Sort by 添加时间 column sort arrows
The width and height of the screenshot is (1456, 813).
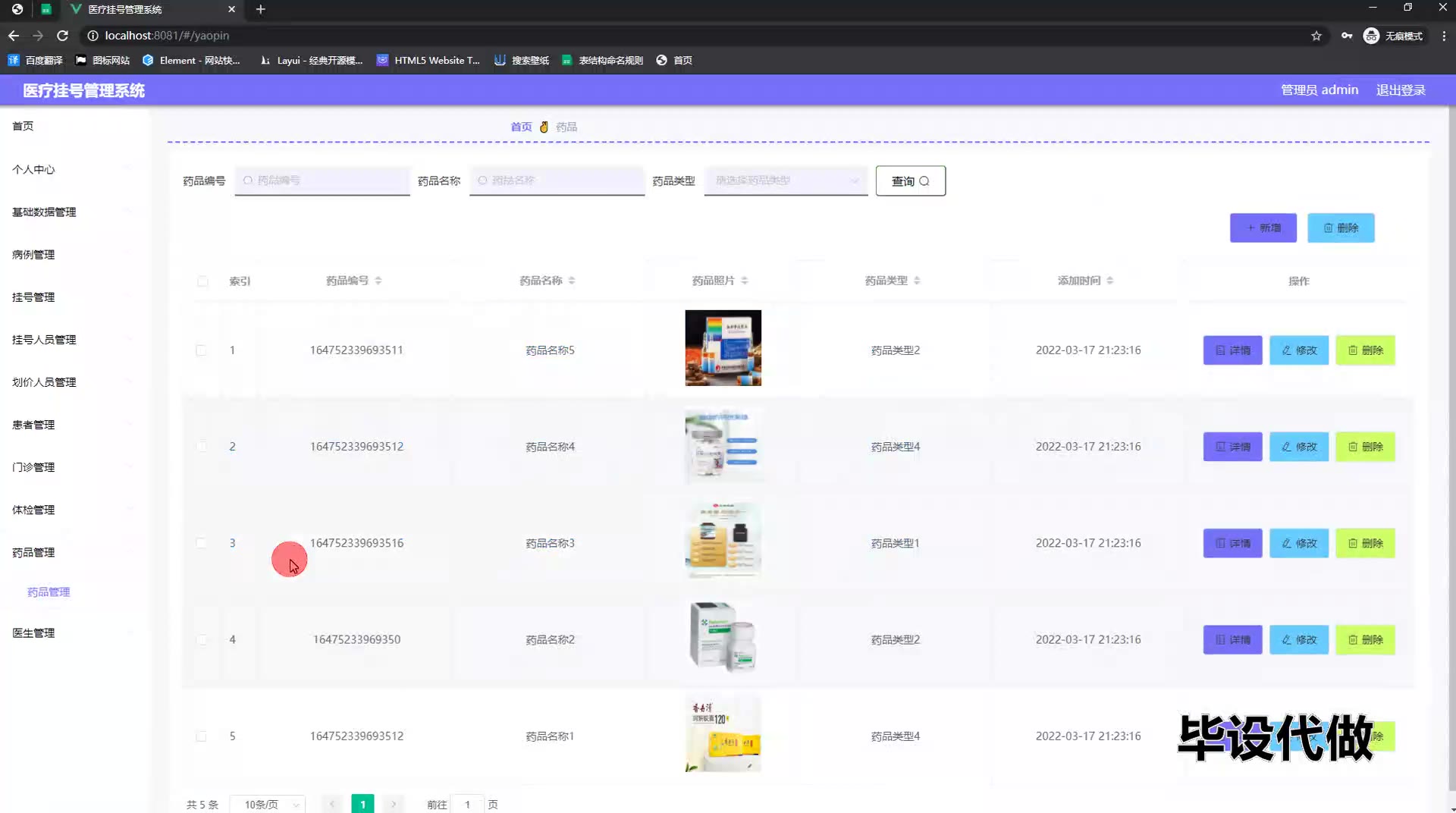[1109, 281]
